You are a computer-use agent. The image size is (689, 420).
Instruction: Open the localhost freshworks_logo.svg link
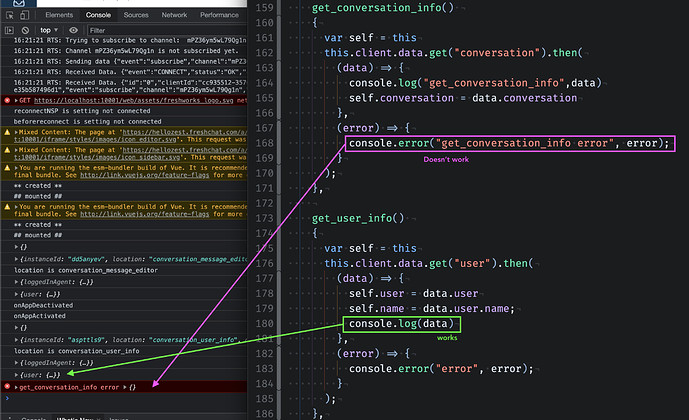135,101
